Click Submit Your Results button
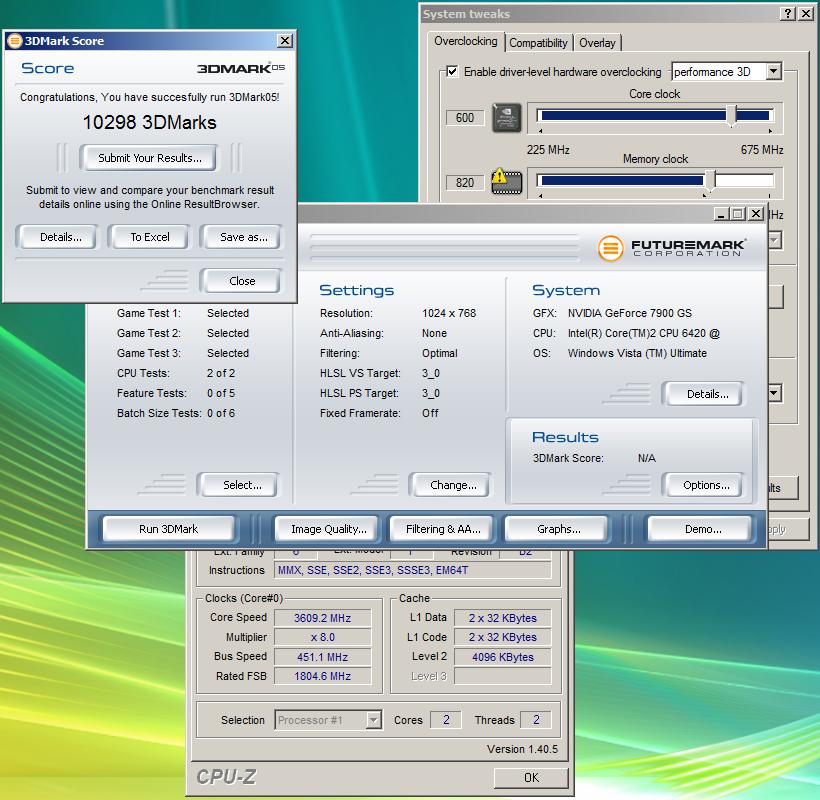This screenshot has width=820, height=800. 150,158
